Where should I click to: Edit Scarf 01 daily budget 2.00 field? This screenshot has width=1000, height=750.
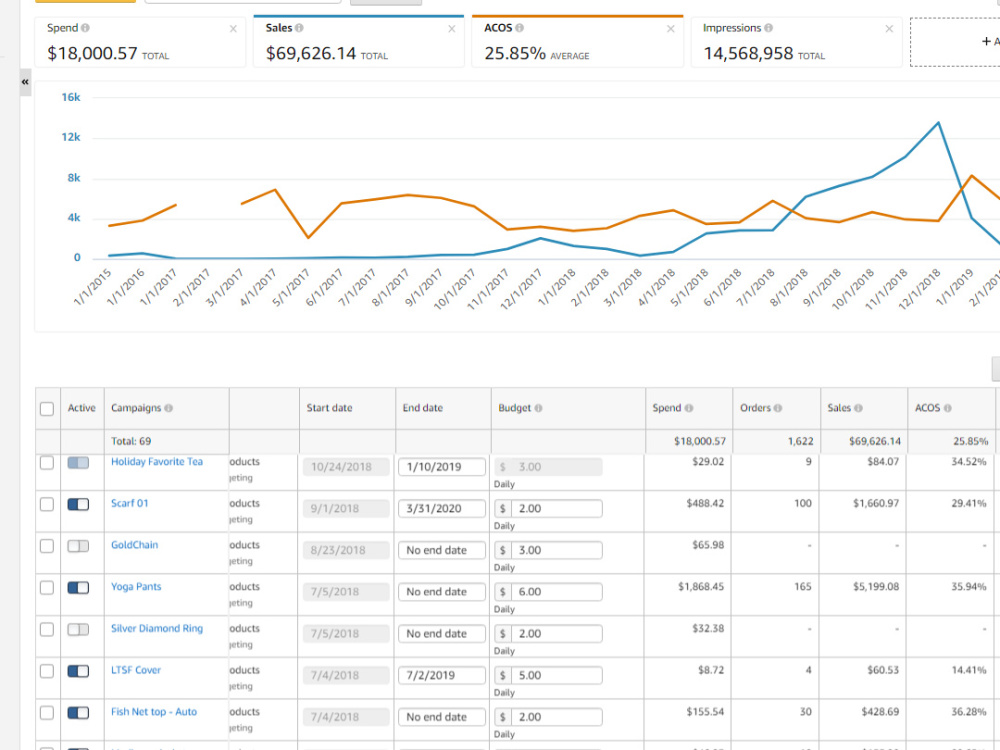point(556,508)
